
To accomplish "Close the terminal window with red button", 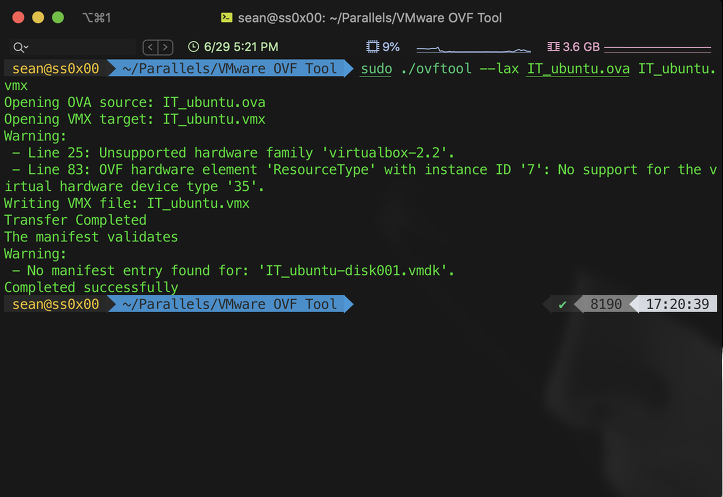I will click(18, 18).
